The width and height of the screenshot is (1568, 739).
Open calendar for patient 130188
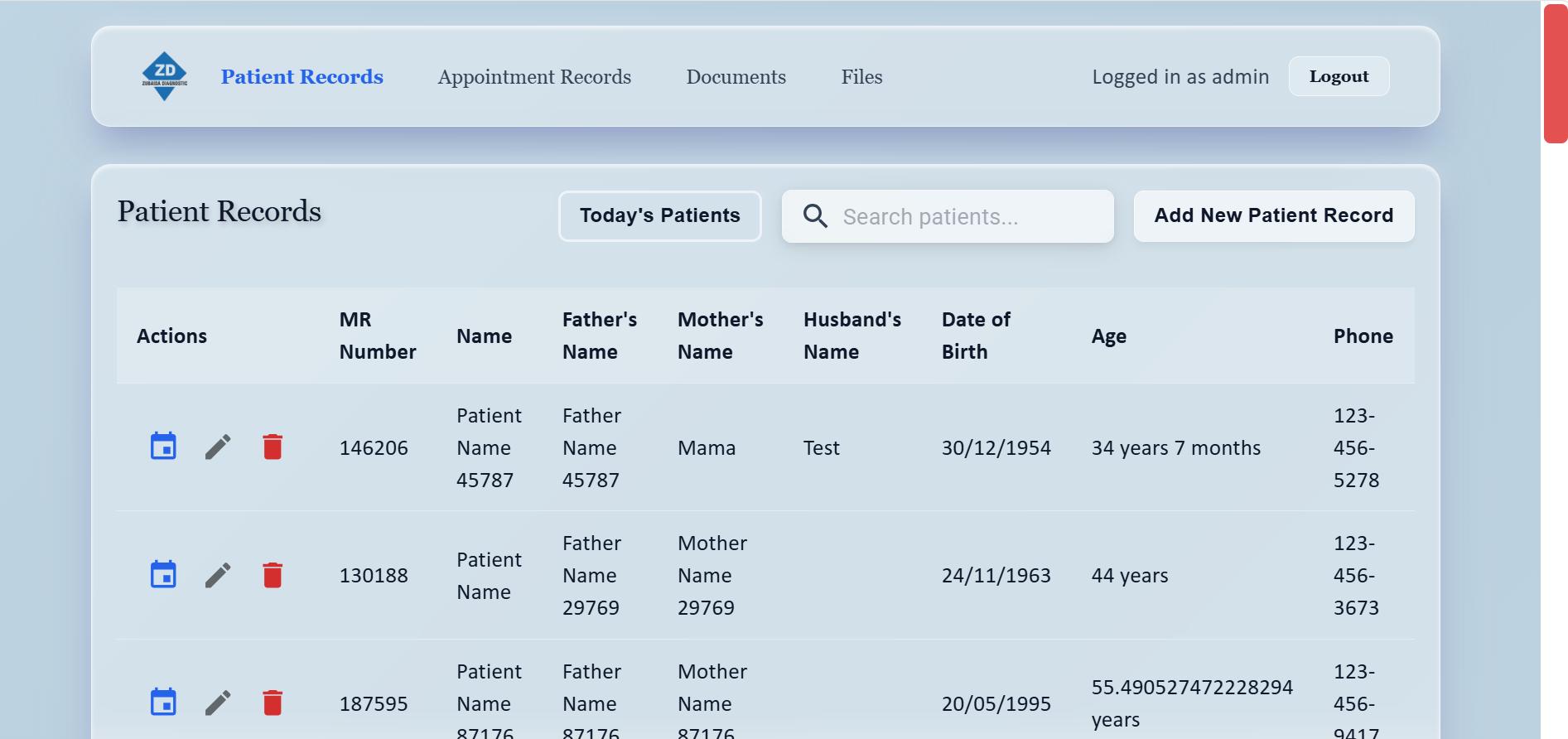(163, 574)
